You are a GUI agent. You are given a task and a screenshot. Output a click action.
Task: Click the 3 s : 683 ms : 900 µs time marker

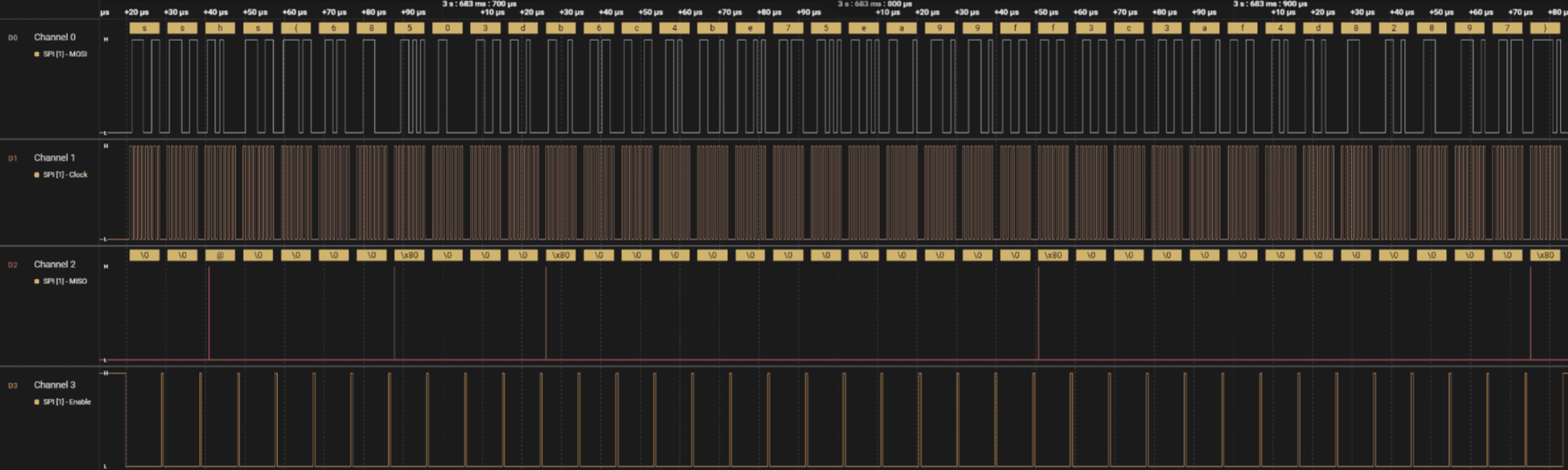pos(1269,4)
